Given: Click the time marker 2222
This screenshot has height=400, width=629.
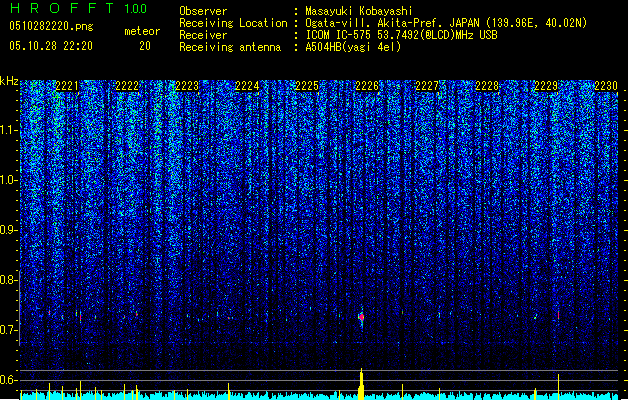Looking at the screenshot, I should pos(127,86).
